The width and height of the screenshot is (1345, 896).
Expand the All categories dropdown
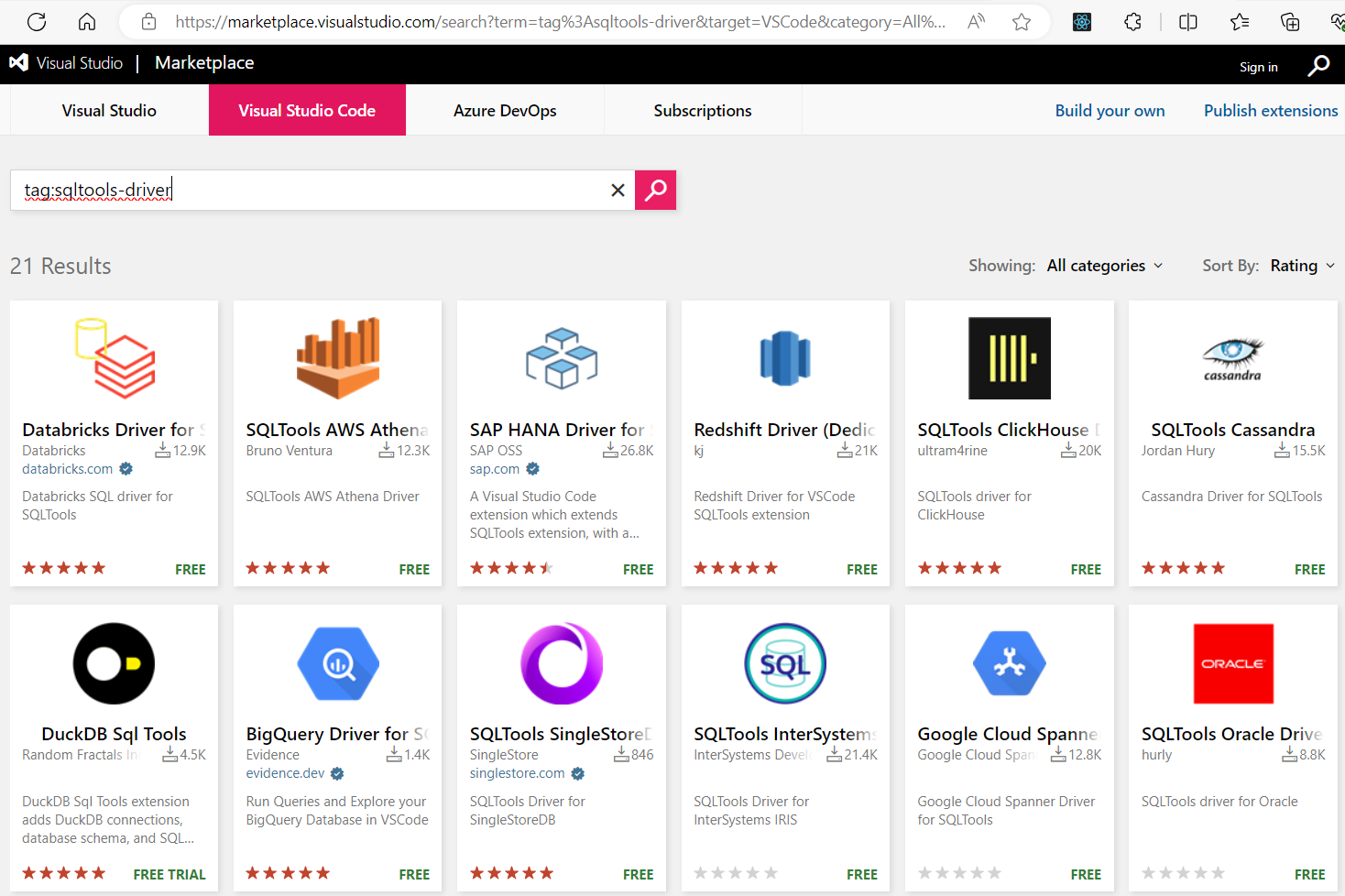coord(1105,266)
